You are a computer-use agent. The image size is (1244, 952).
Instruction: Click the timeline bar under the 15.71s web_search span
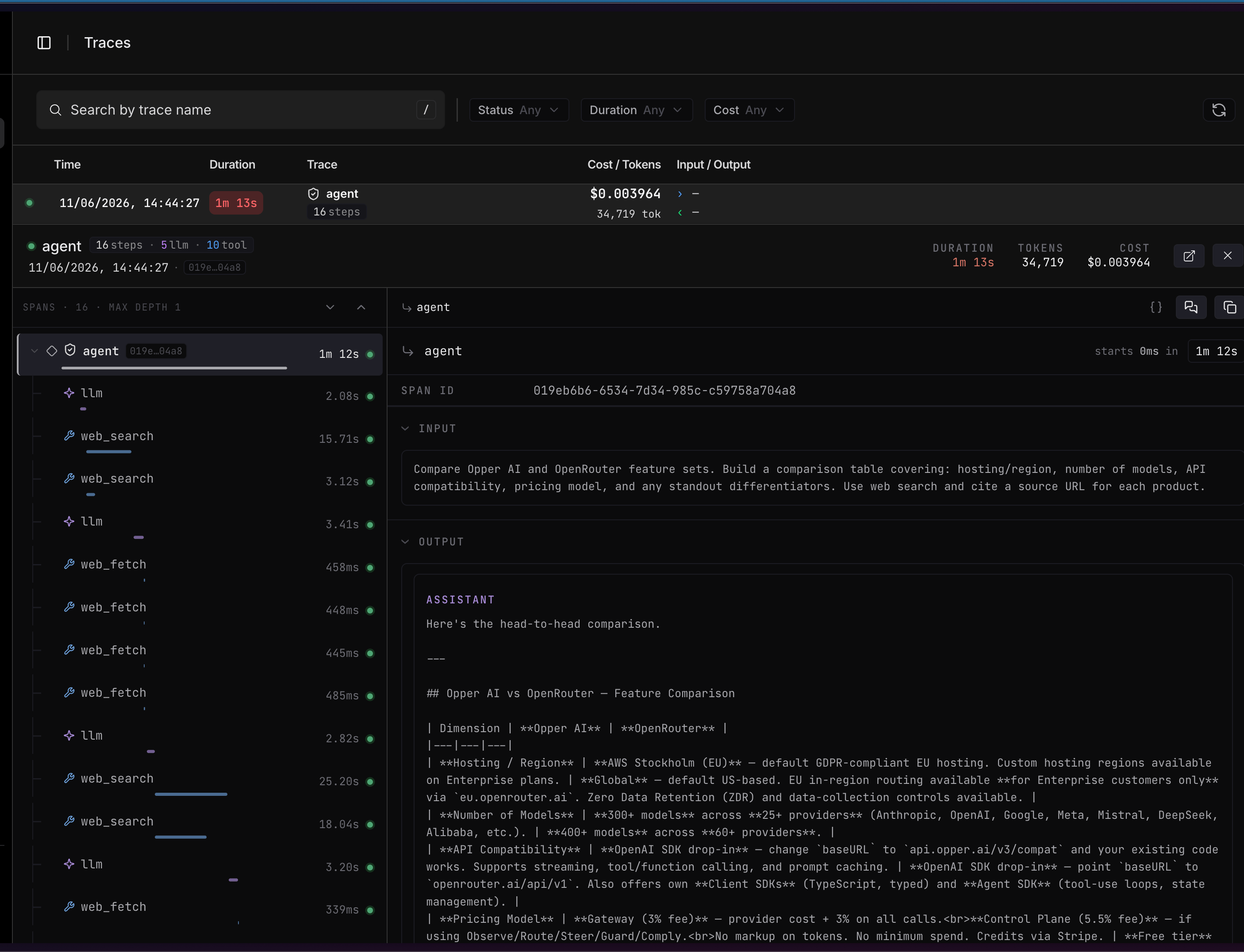(109, 452)
